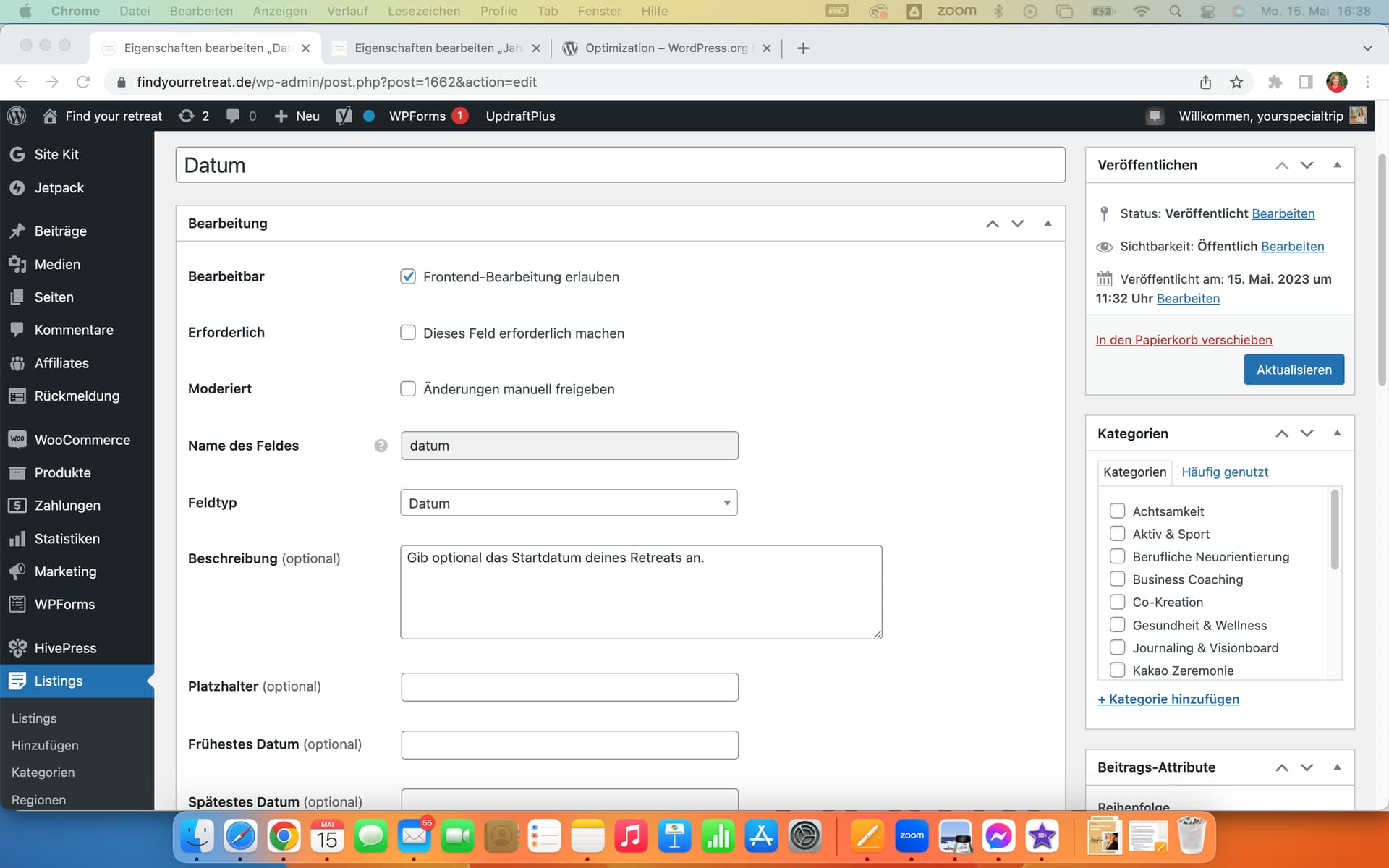The width and height of the screenshot is (1389, 868).
Task: Open the Bearbeiten menu in menu bar
Action: [x=201, y=11]
